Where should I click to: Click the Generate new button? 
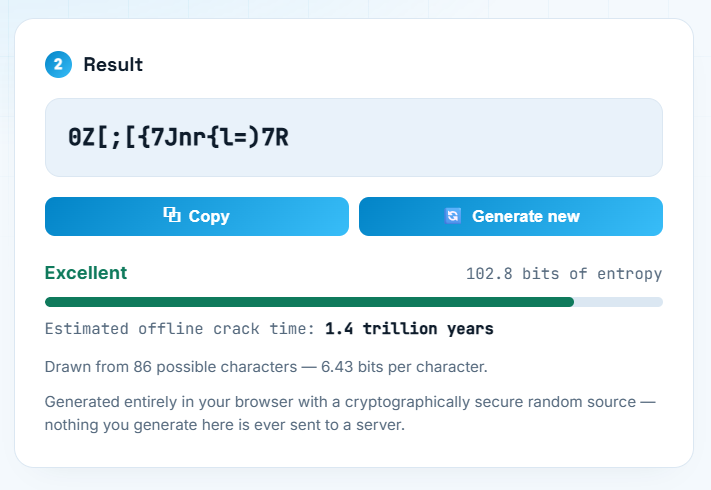511,216
